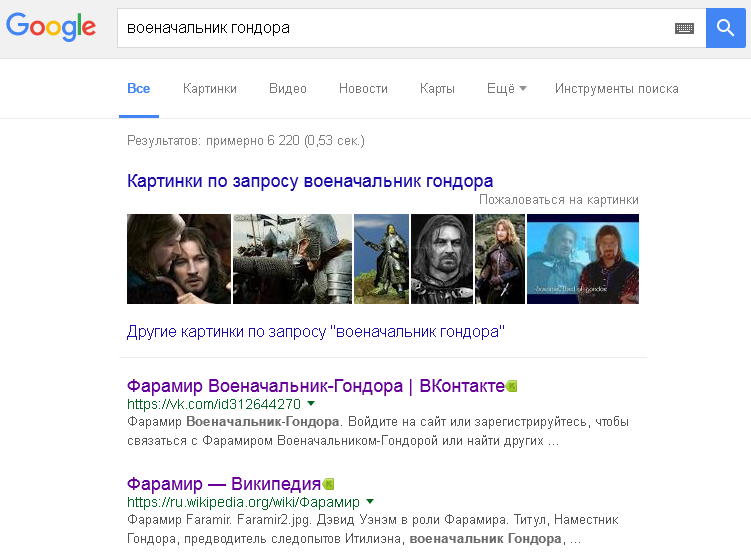The image size is (751, 552).
Task: Click the blue magnifier search button
Action: pos(725,28)
